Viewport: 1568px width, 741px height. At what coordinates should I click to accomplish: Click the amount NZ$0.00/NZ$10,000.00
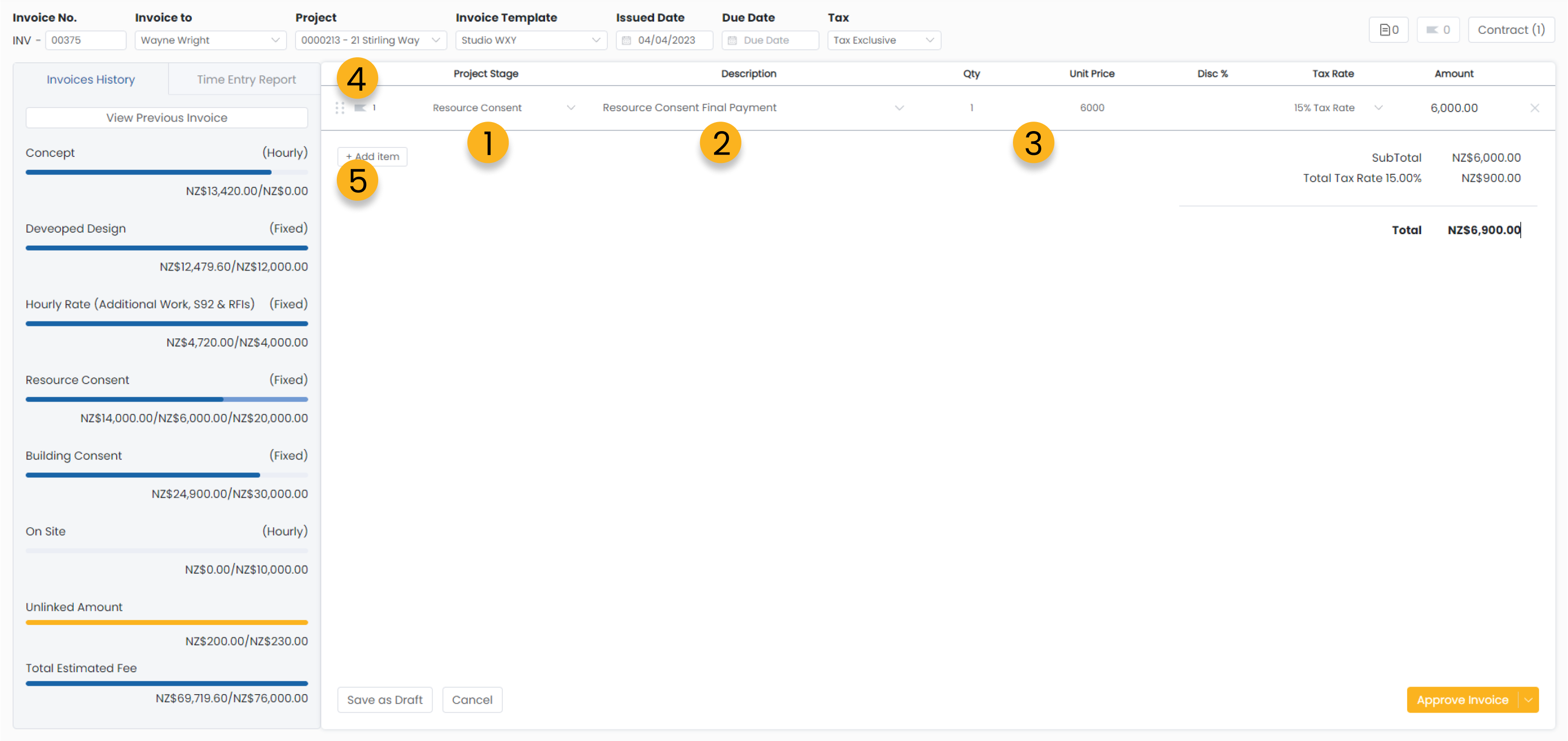tap(247, 569)
